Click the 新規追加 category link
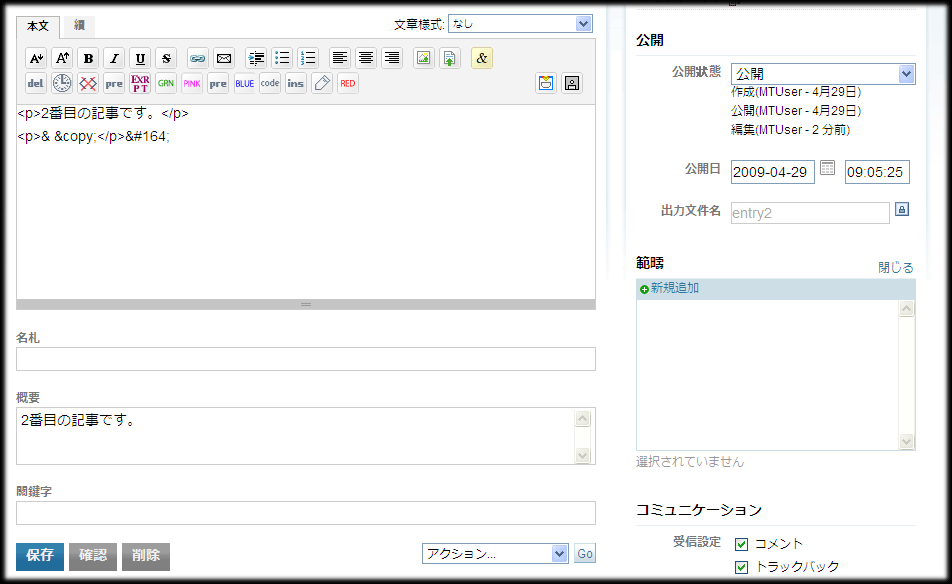 click(x=674, y=288)
